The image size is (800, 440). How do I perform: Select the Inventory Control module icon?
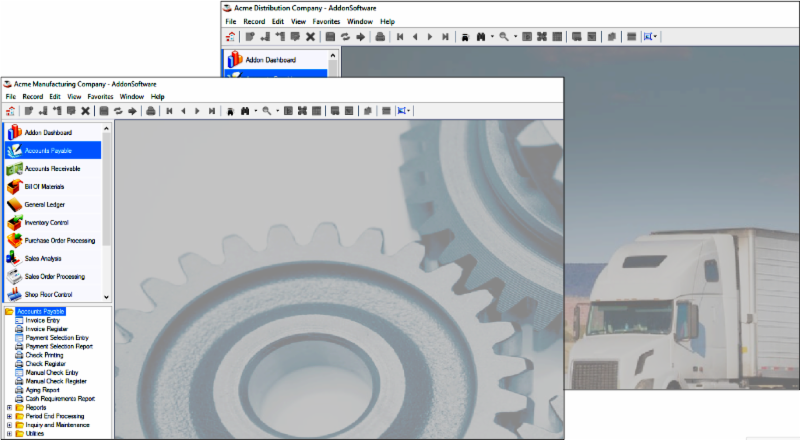[x=14, y=222]
